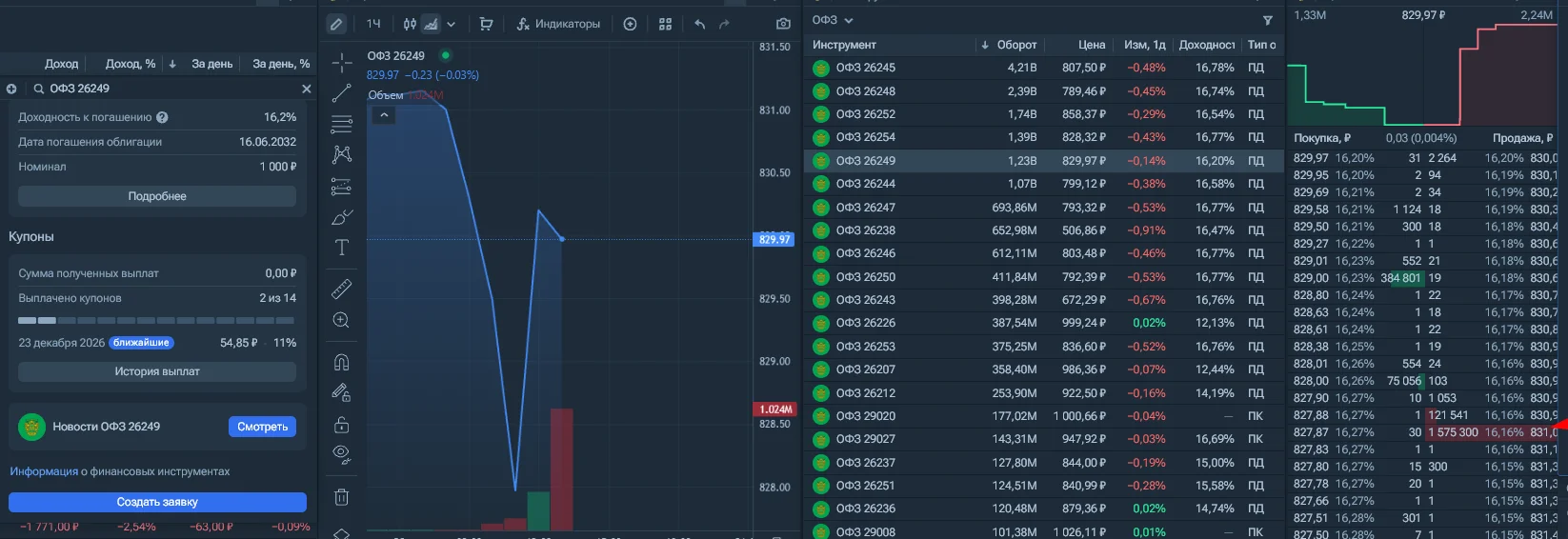Screen dimensions: 1568x539
Task: Click Создать заявку button
Action: click(x=157, y=502)
